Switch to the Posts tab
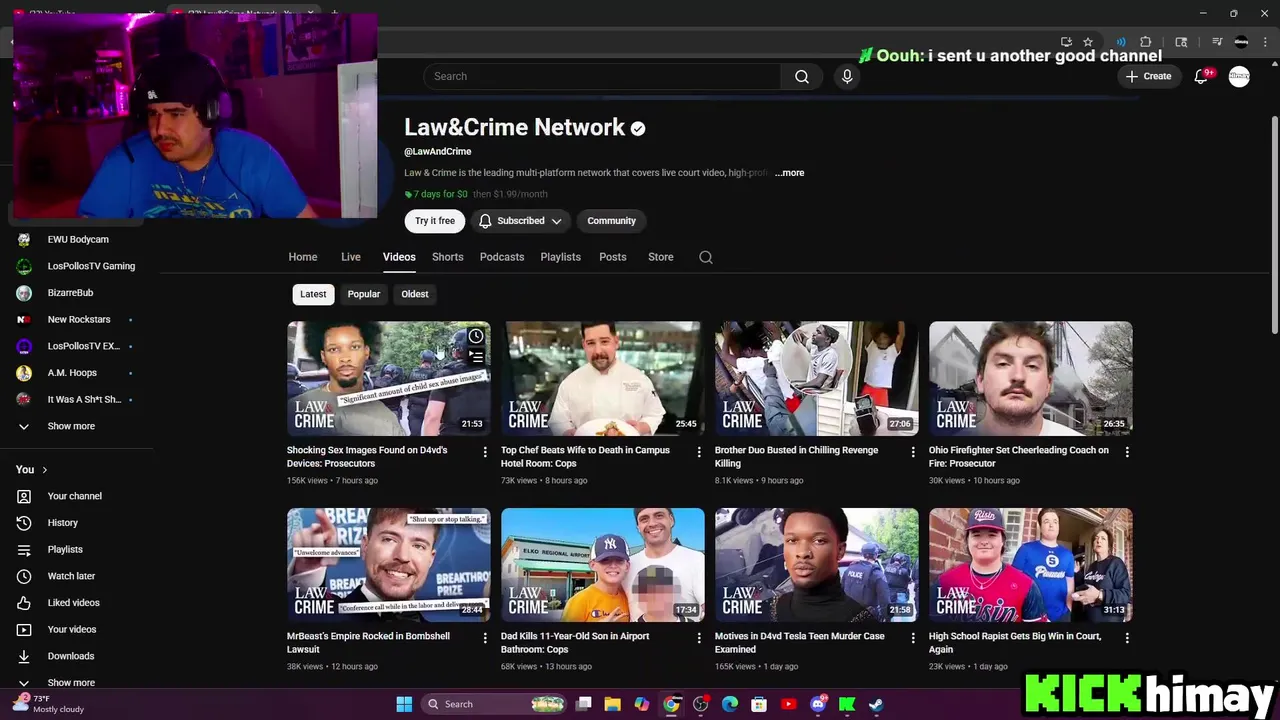 pyautogui.click(x=613, y=257)
